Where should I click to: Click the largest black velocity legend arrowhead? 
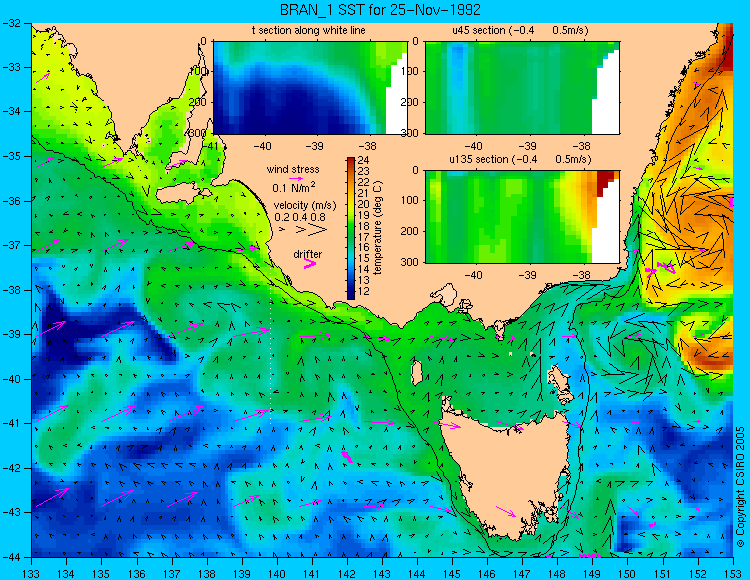click(317, 230)
